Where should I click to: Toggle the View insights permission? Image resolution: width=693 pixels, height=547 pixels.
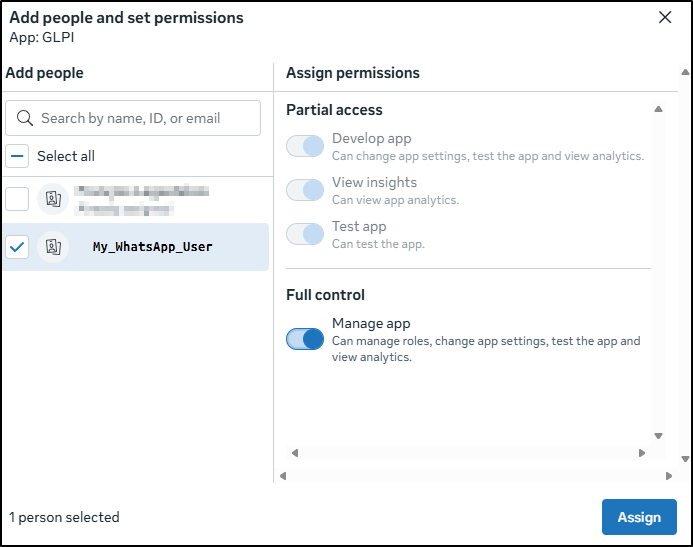(305, 190)
